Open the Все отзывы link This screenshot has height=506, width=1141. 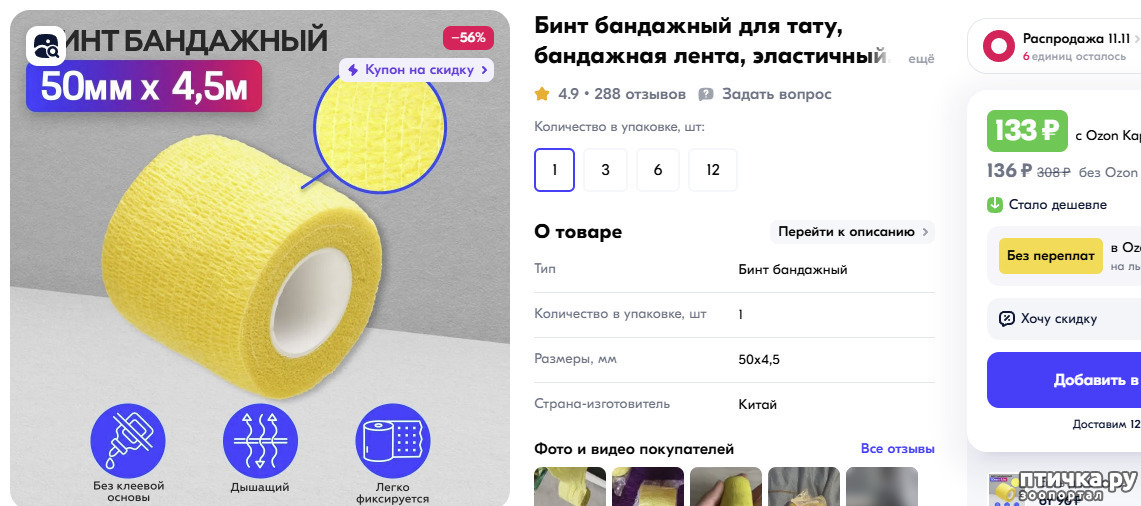[x=897, y=448]
